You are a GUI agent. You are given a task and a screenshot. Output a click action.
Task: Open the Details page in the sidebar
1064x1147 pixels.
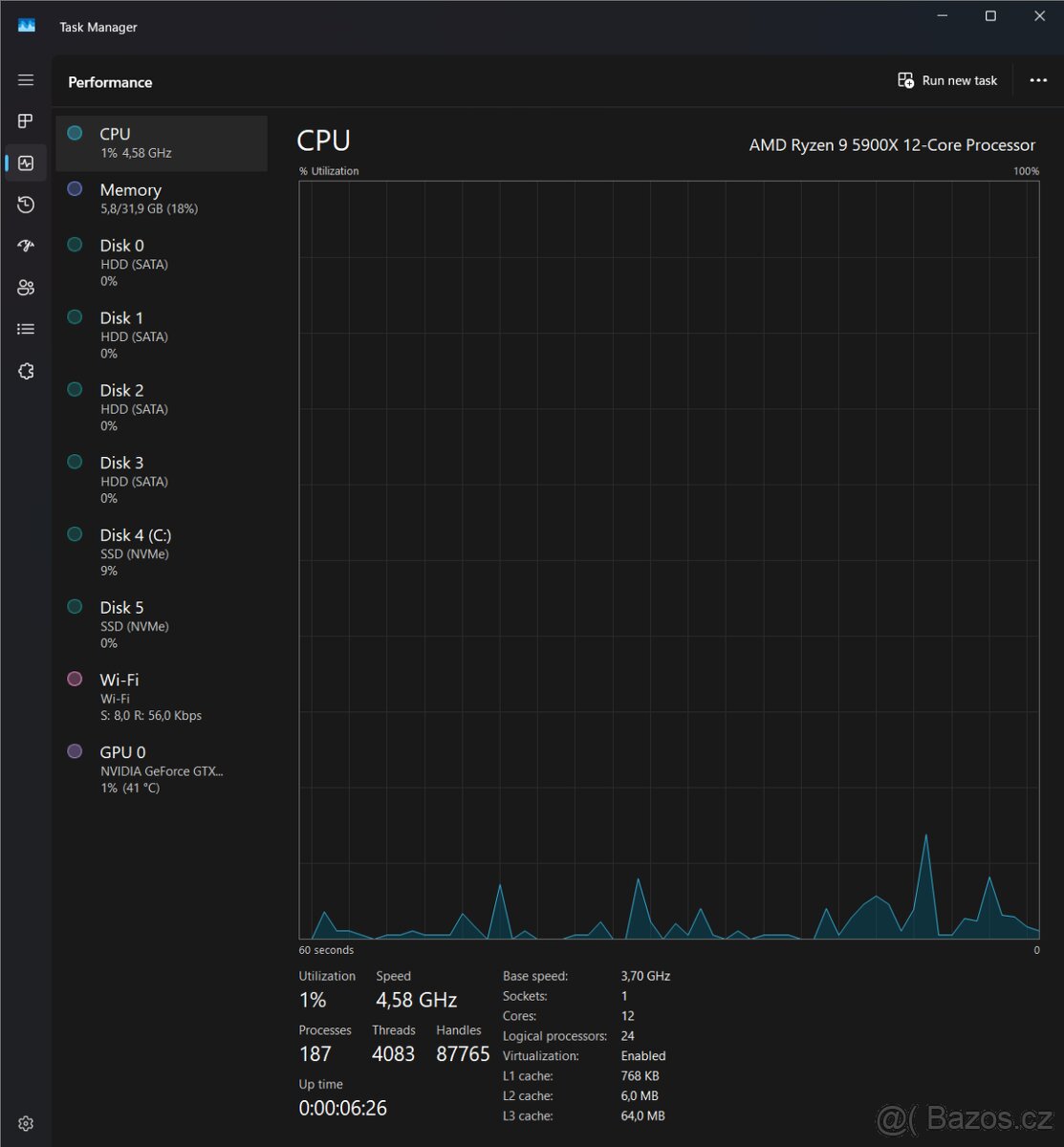click(x=25, y=328)
